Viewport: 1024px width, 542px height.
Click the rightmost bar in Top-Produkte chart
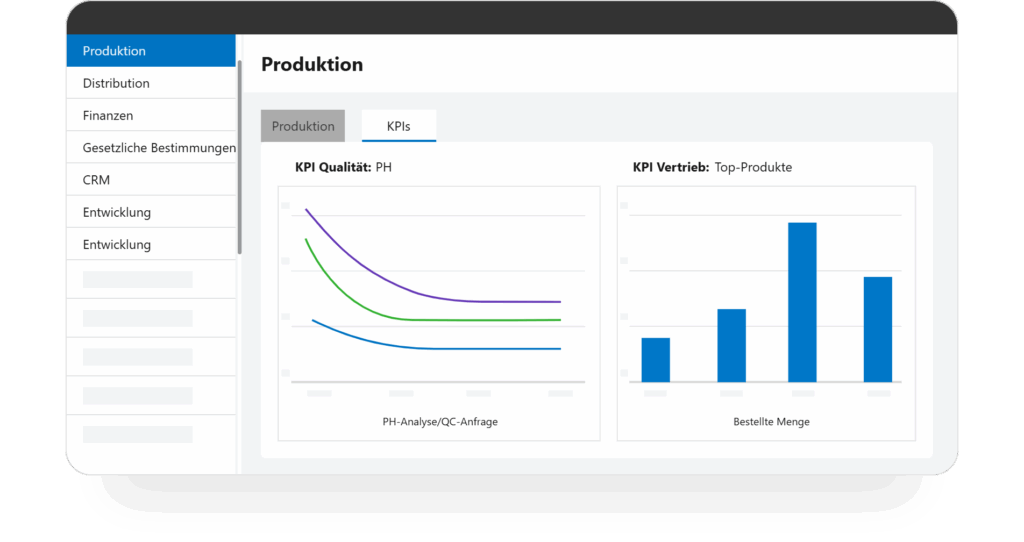click(877, 329)
